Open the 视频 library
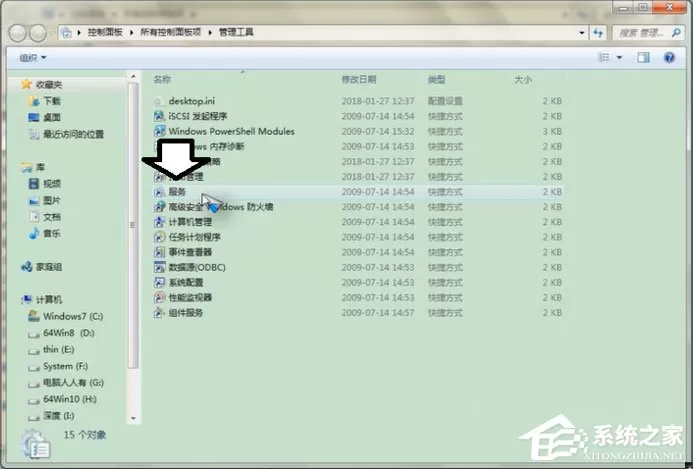The height and width of the screenshot is (469, 693). [52, 184]
